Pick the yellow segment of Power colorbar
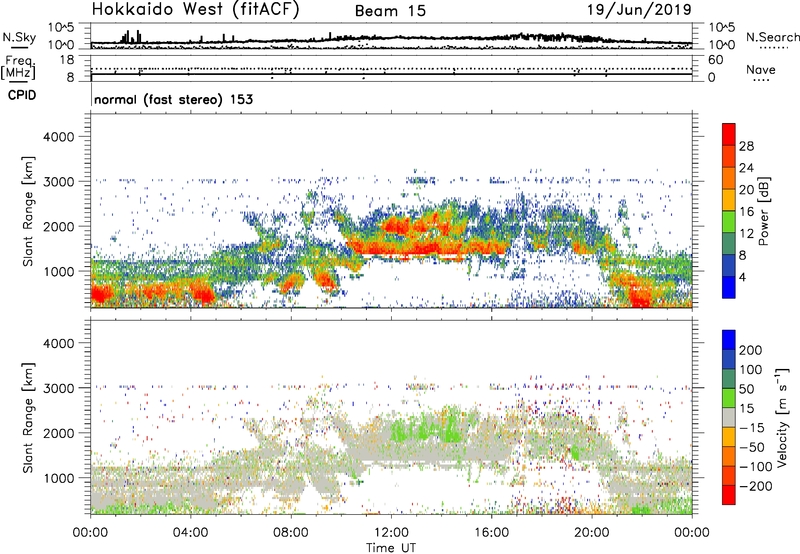 tap(729, 200)
